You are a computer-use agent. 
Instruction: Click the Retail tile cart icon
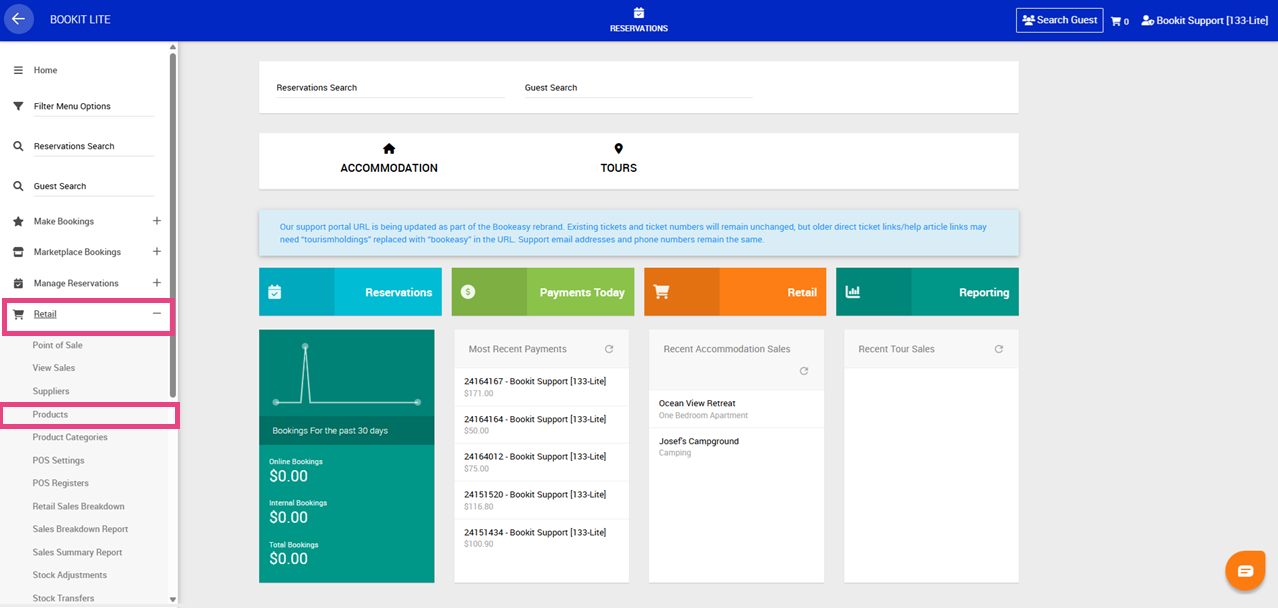(x=661, y=292)
